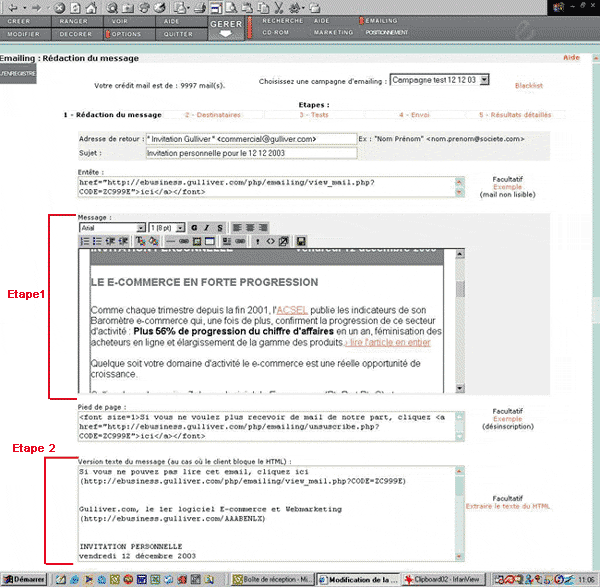Click the J'ENREGISTRE save button
600x588 pixels.
18,73
